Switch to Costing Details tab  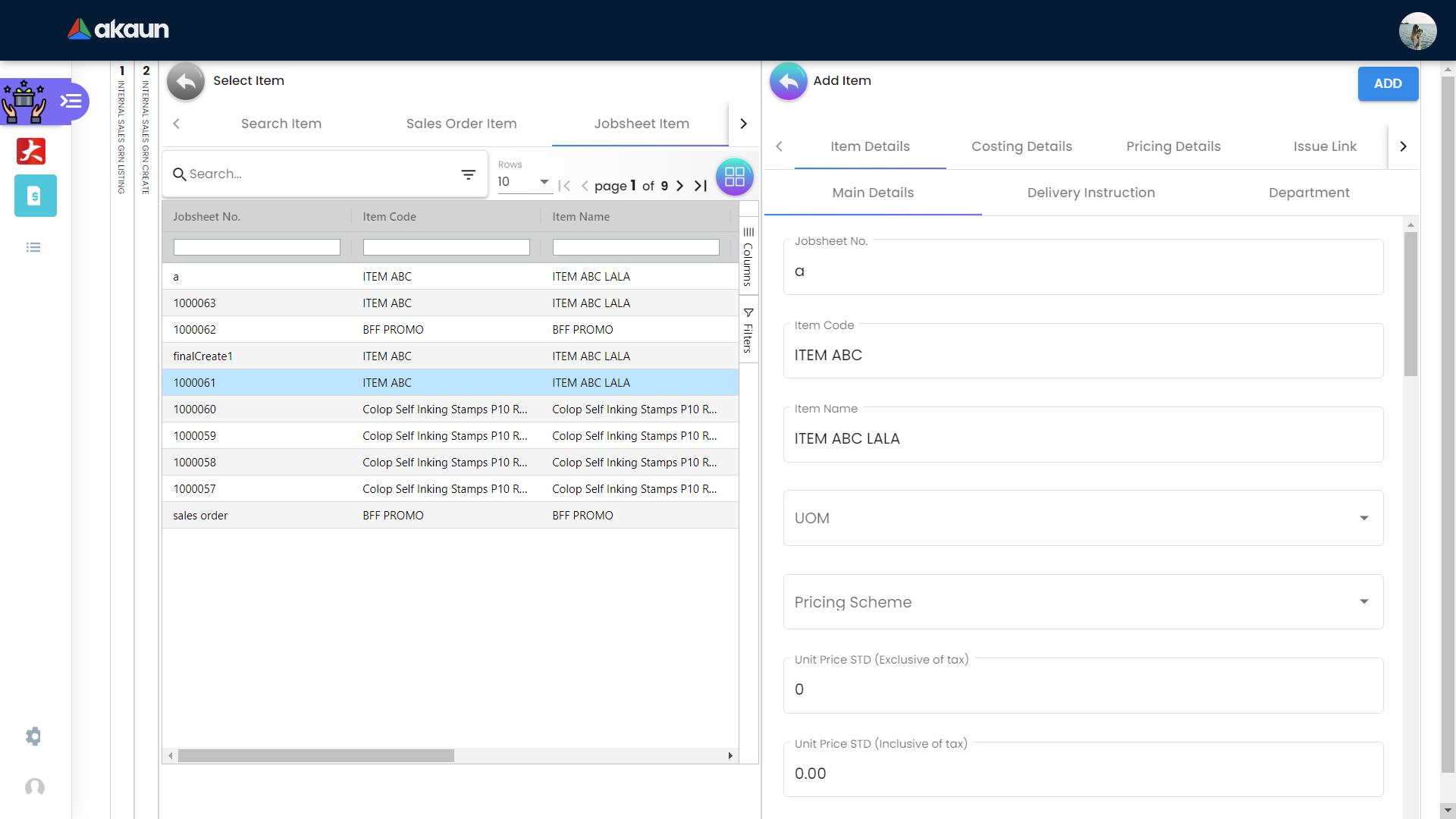click(1021, 146)
